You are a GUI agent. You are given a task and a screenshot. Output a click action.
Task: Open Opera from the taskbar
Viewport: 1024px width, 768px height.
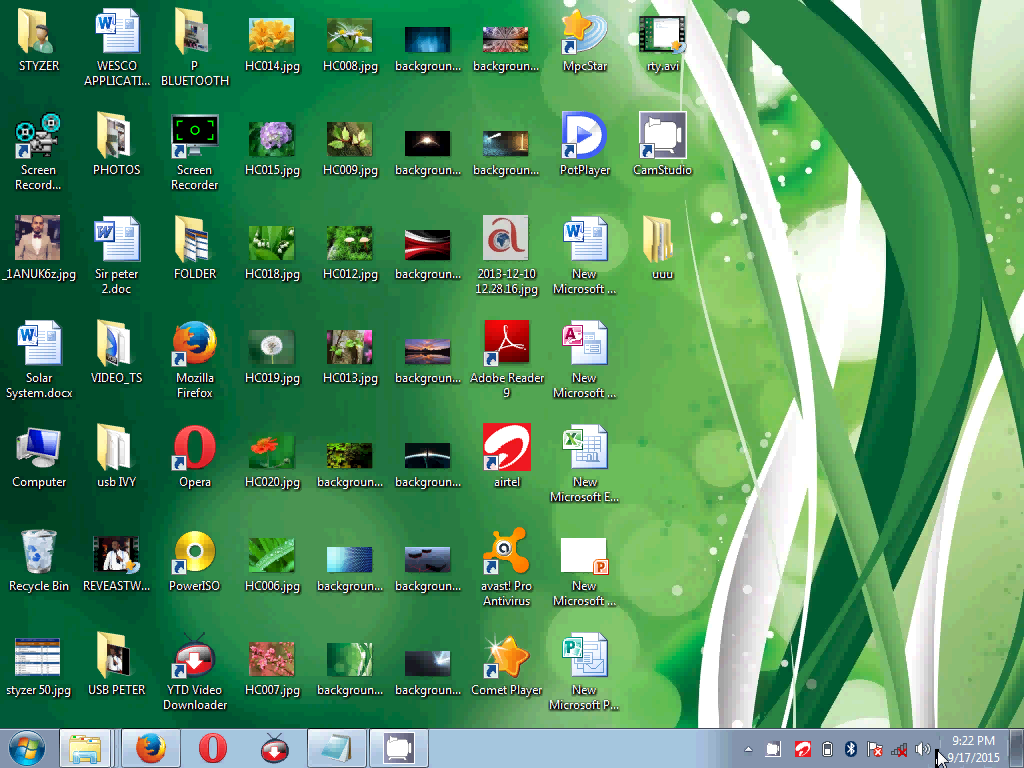pos(211,747)
